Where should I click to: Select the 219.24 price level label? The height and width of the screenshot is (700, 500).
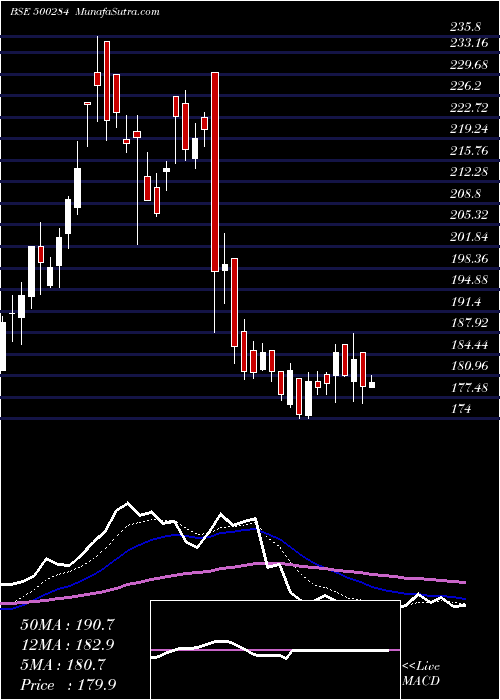[x=468, y=129]
